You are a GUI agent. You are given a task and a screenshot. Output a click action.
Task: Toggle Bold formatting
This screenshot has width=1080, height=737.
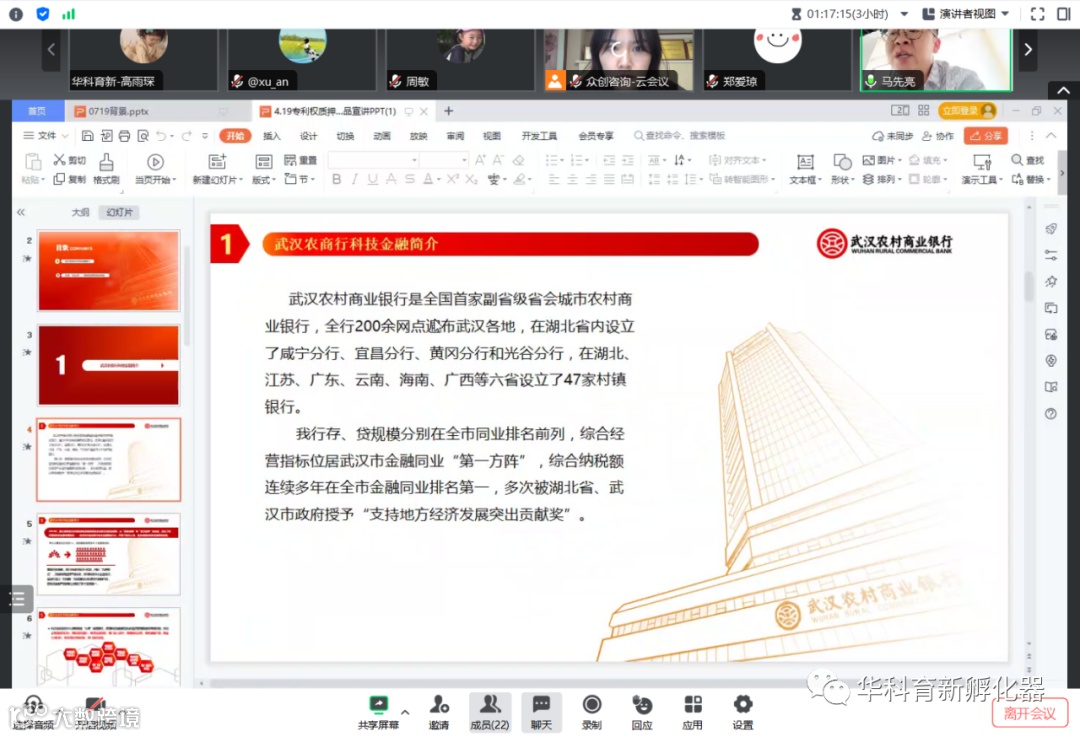pos(336,179)
